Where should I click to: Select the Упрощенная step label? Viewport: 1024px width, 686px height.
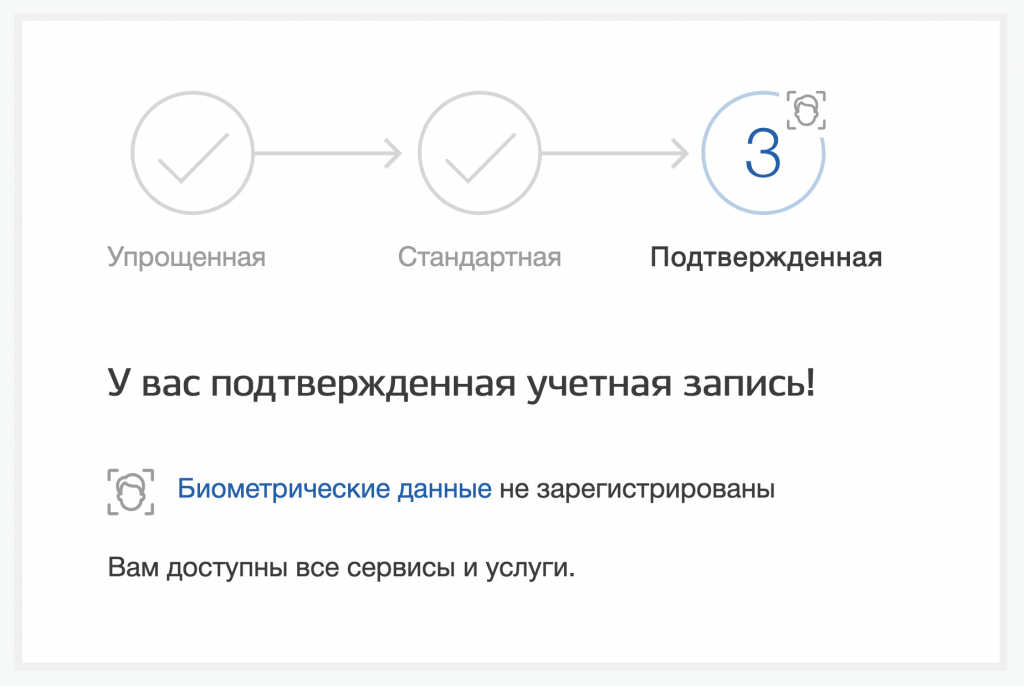point(186,258)
